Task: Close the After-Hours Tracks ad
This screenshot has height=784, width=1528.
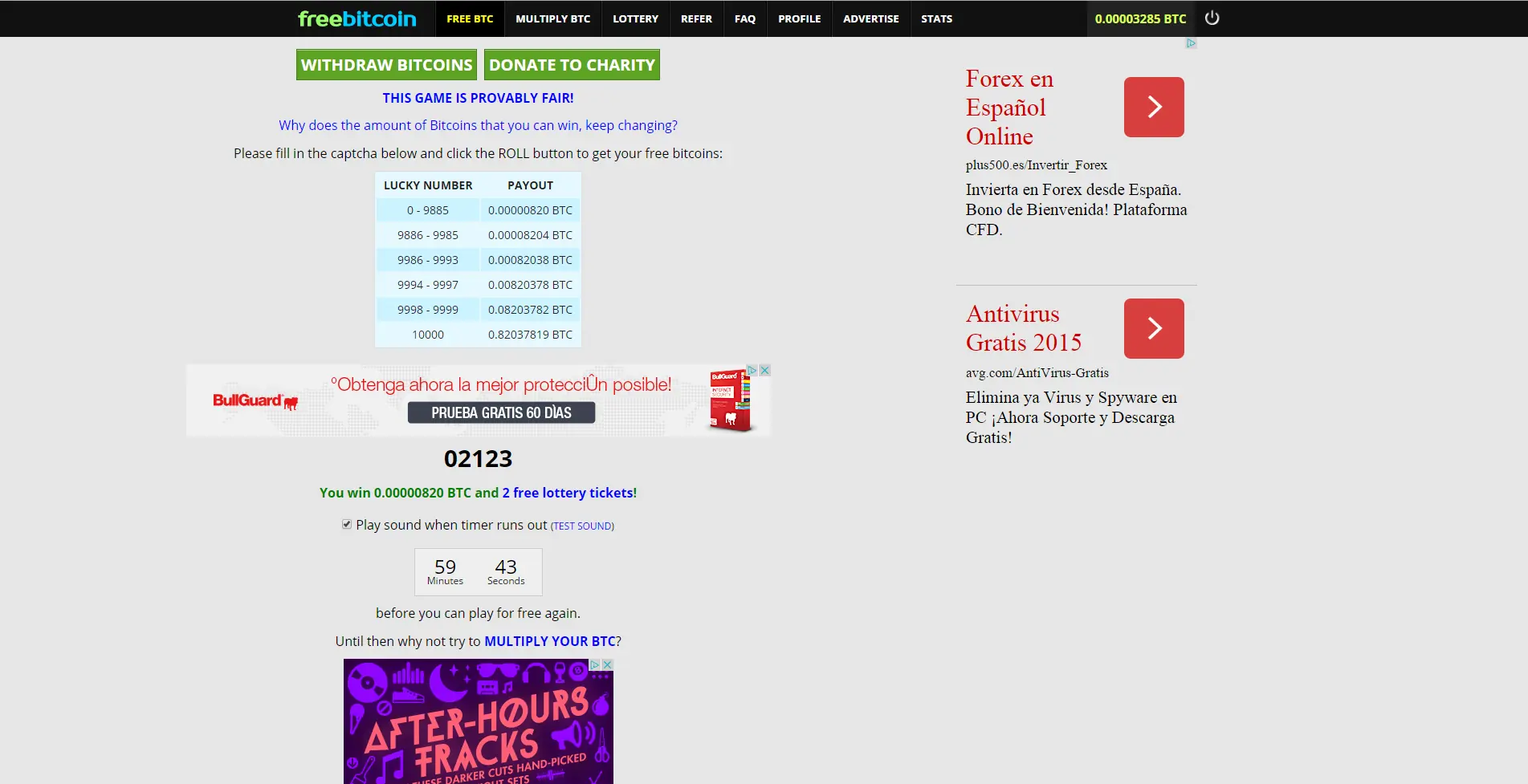Action: tap(608, 664)
